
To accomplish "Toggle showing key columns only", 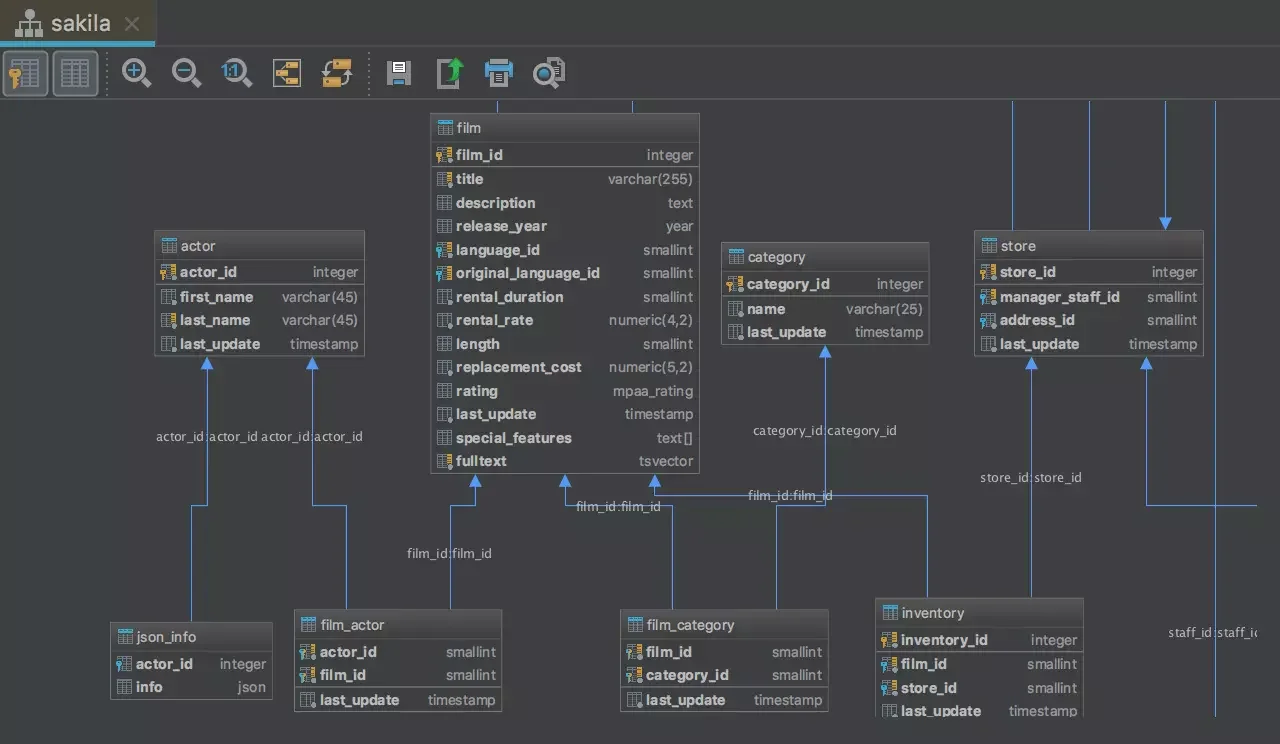I will click(x=24, y=73).
